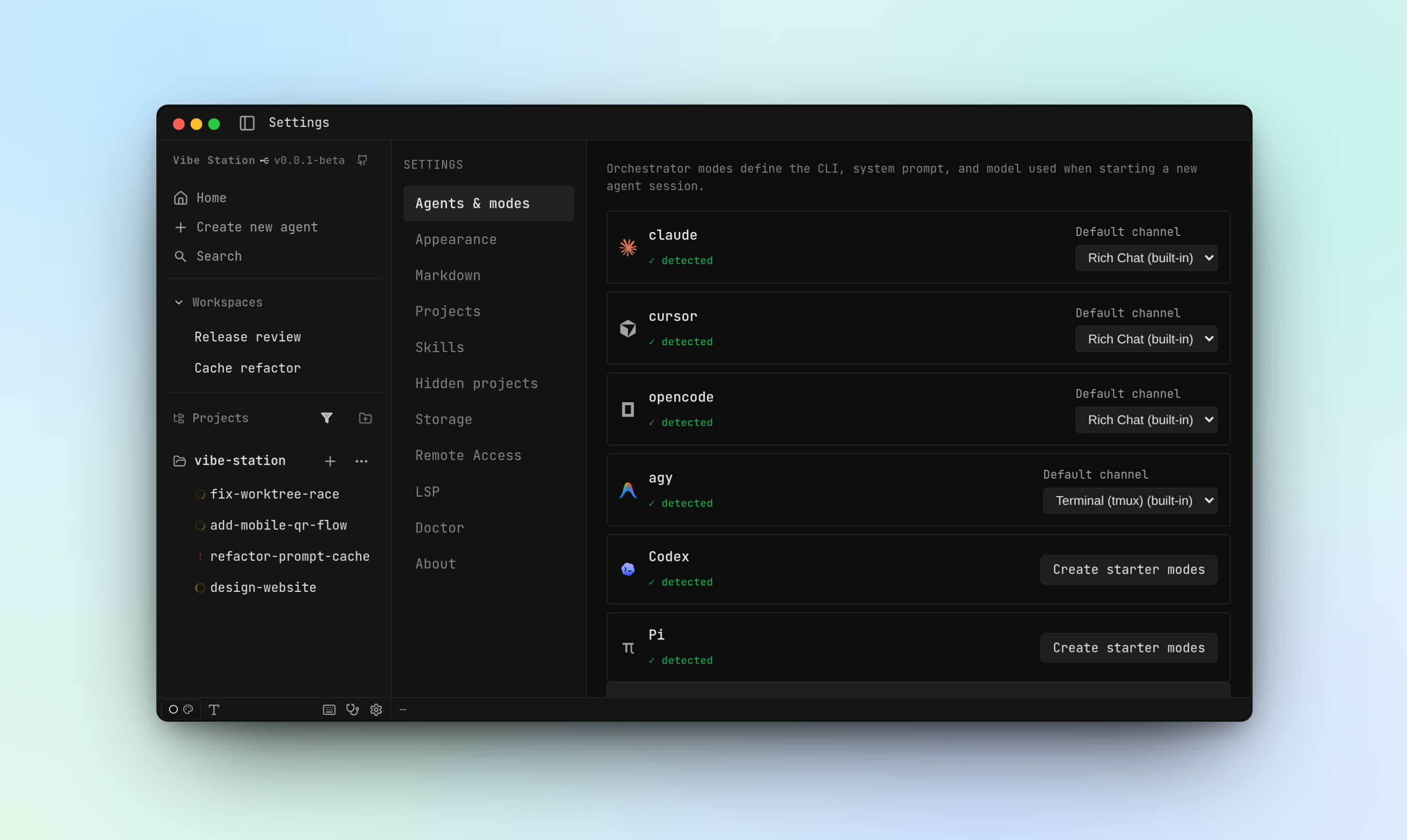Screen dimensions: 1407x840
Task: Open Markdown settings
Action: point(489,275)
